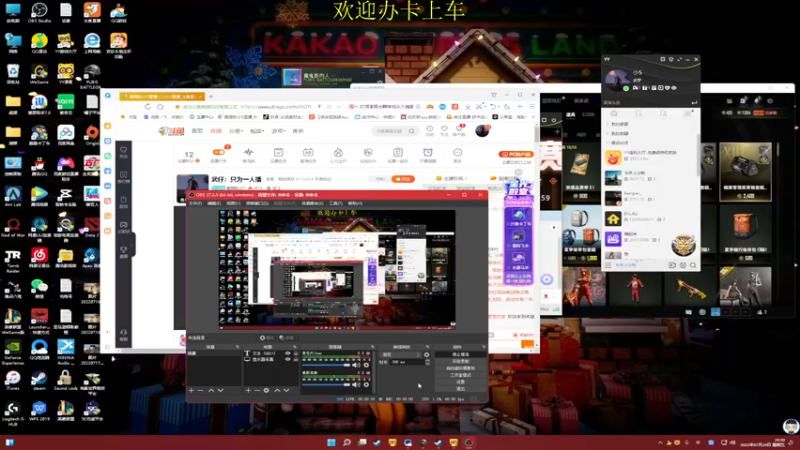Image resolution: width=800 pixels, height=450 pixels.
Task: Mute the first audio mixer channel
Action: (x=356, y=365)
